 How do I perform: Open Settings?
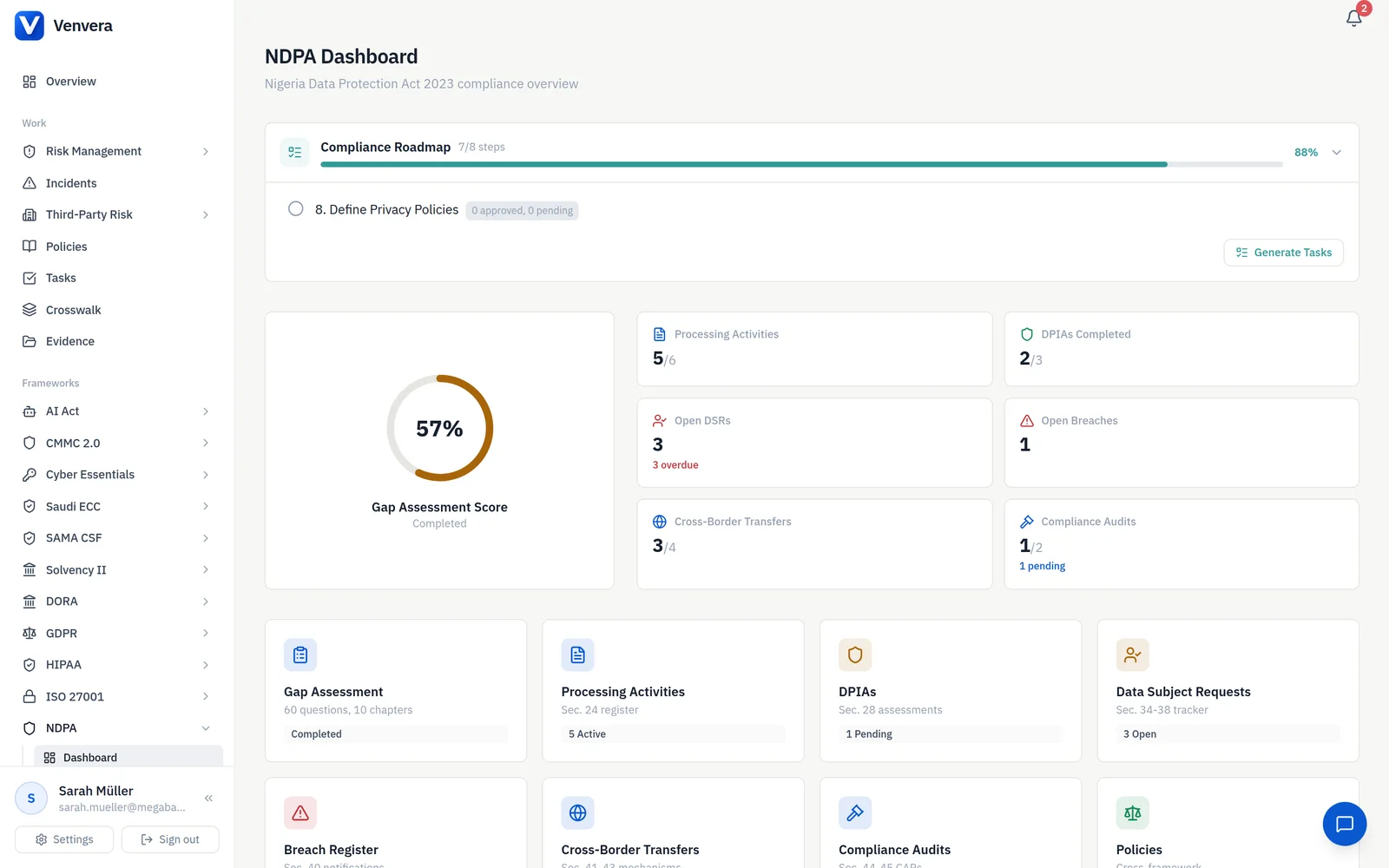coord(64,839)
